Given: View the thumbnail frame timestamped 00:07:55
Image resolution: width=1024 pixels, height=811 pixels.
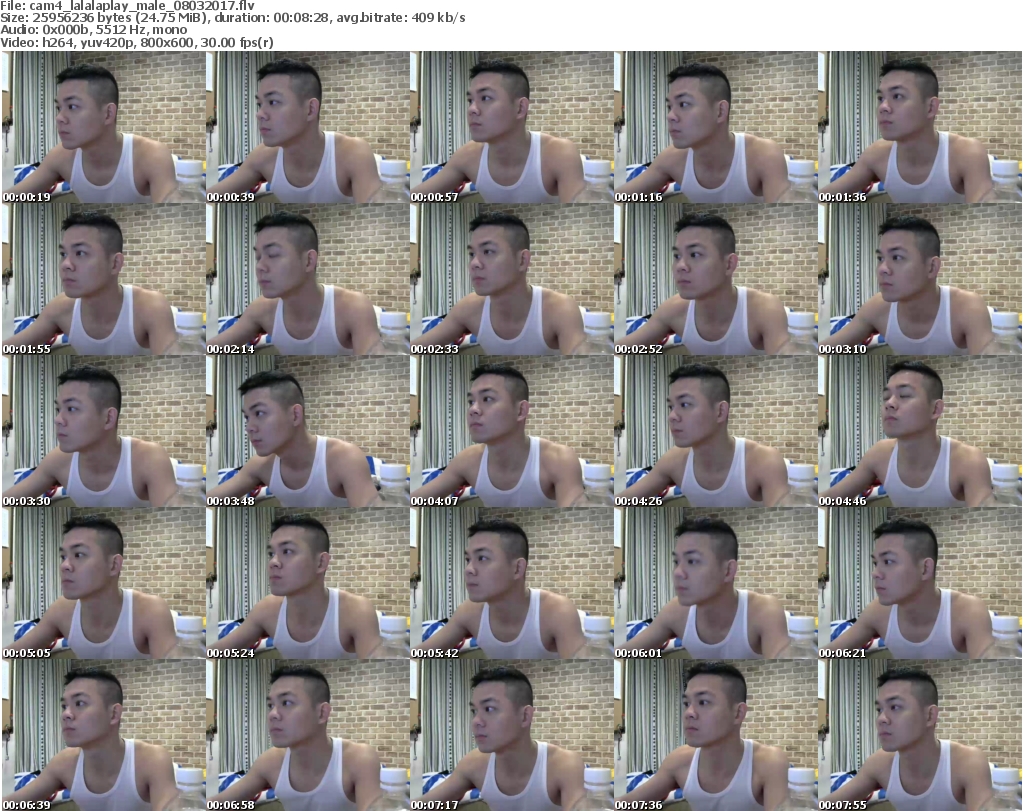Looking at the screenshot, I should (920, 735).
